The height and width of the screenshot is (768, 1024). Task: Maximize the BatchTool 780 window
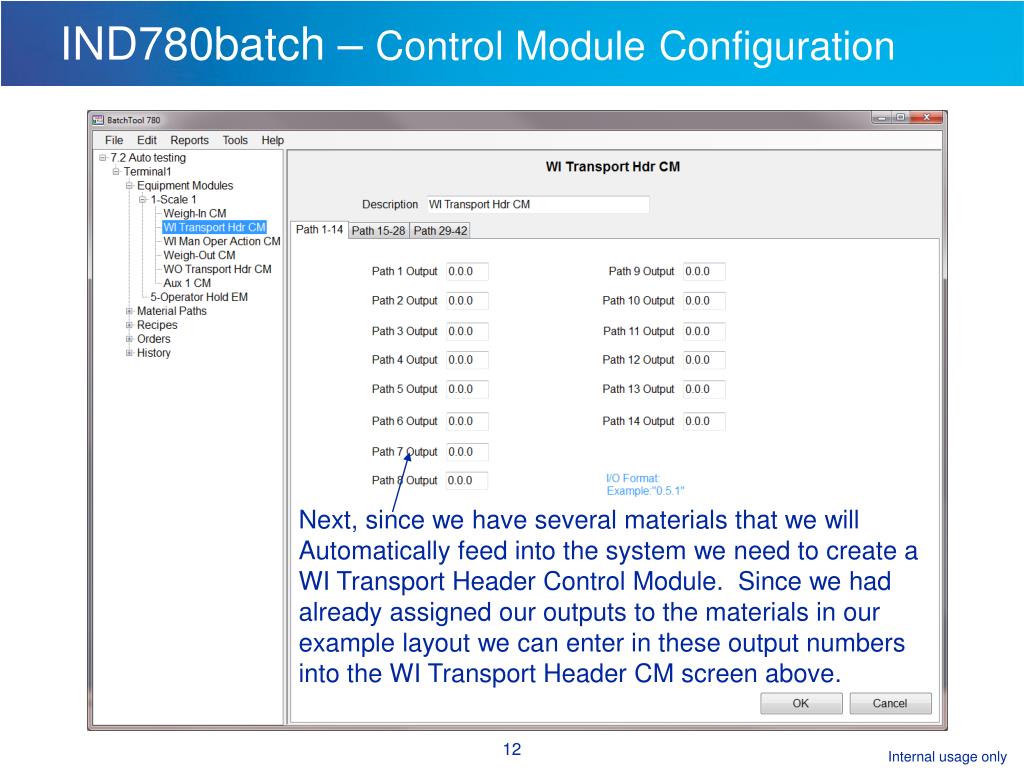click(x=901, y=118)
